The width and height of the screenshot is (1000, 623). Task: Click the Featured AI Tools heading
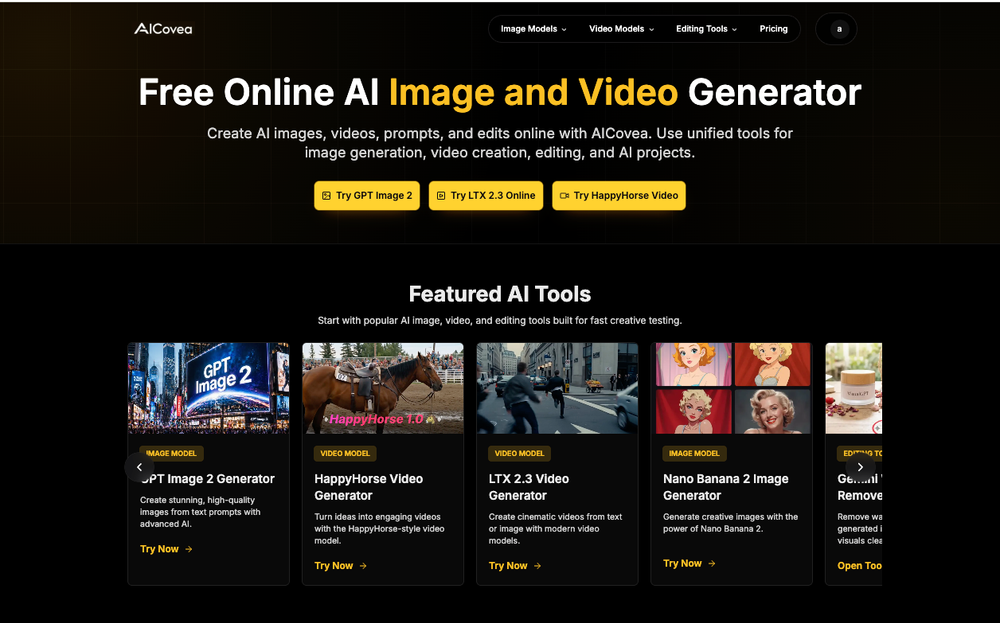coord(500,294)
